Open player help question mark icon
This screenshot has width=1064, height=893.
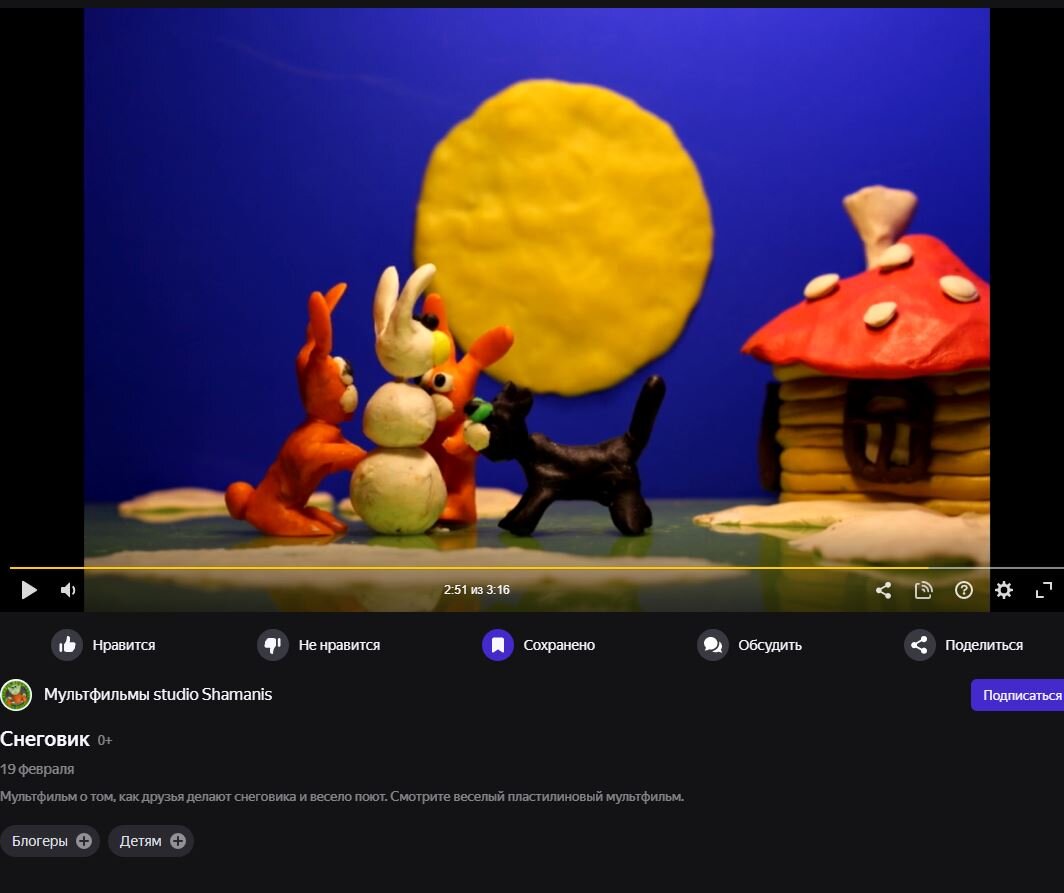pos(964,590)
